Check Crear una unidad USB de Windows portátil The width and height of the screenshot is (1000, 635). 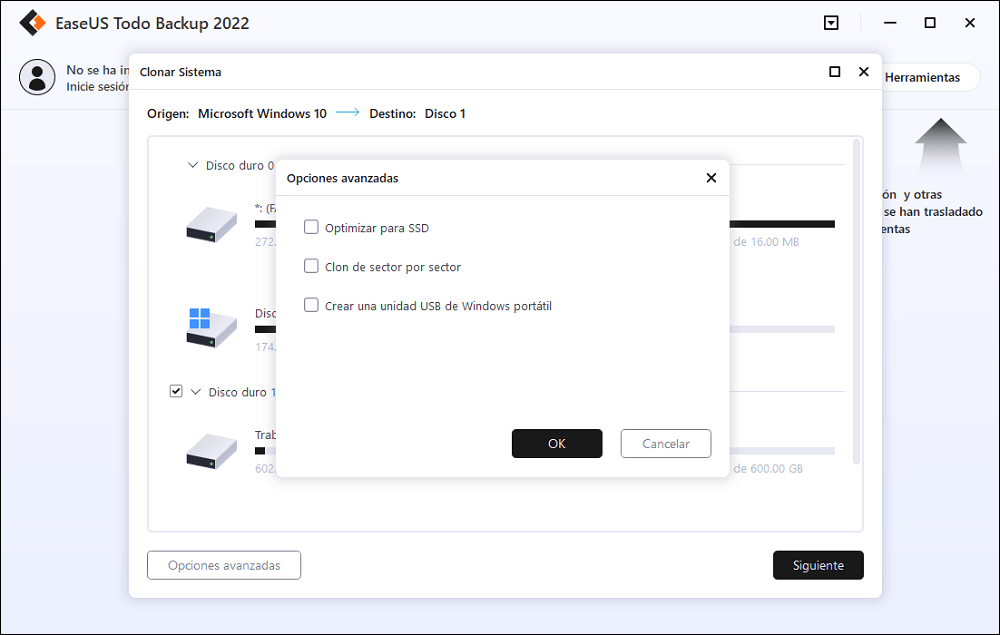click(311, 305)
